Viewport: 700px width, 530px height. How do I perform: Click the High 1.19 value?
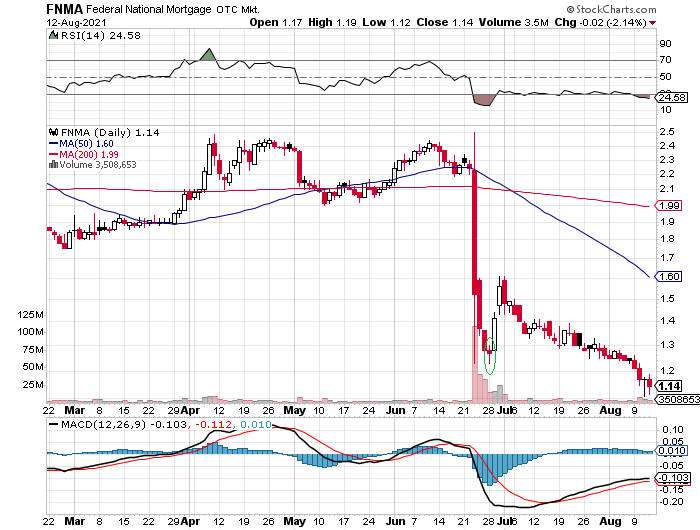click(x=332, y=22)
